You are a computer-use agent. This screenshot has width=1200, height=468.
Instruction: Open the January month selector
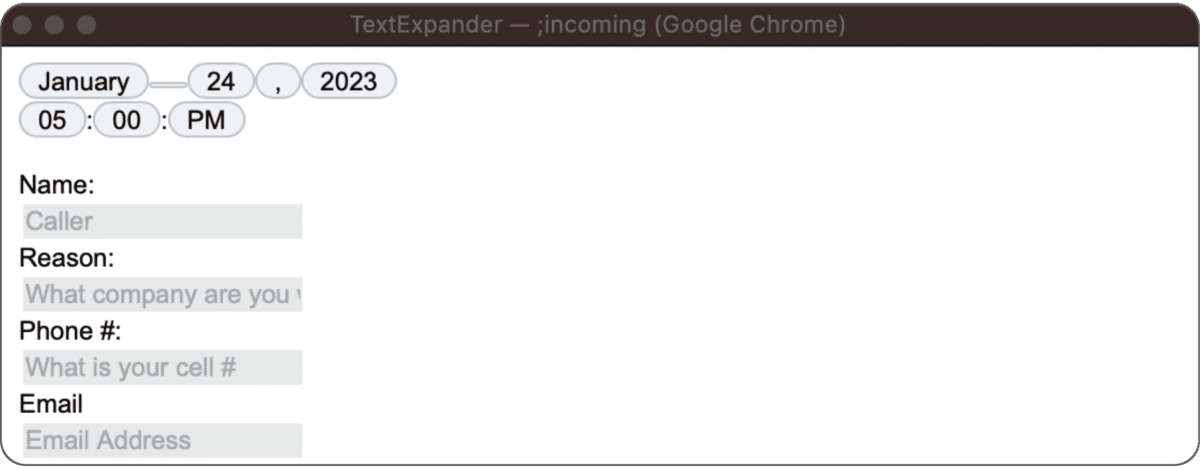84,81
